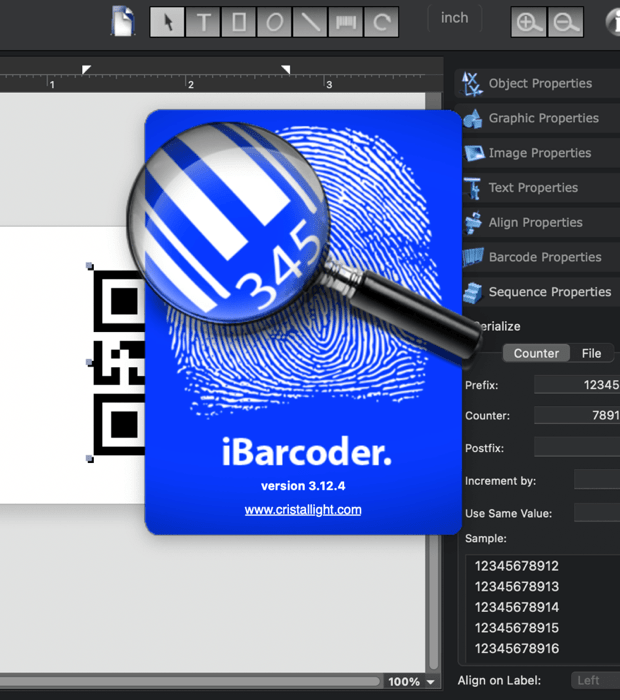Open Align on Label Left dropdown

click(595, 680)
